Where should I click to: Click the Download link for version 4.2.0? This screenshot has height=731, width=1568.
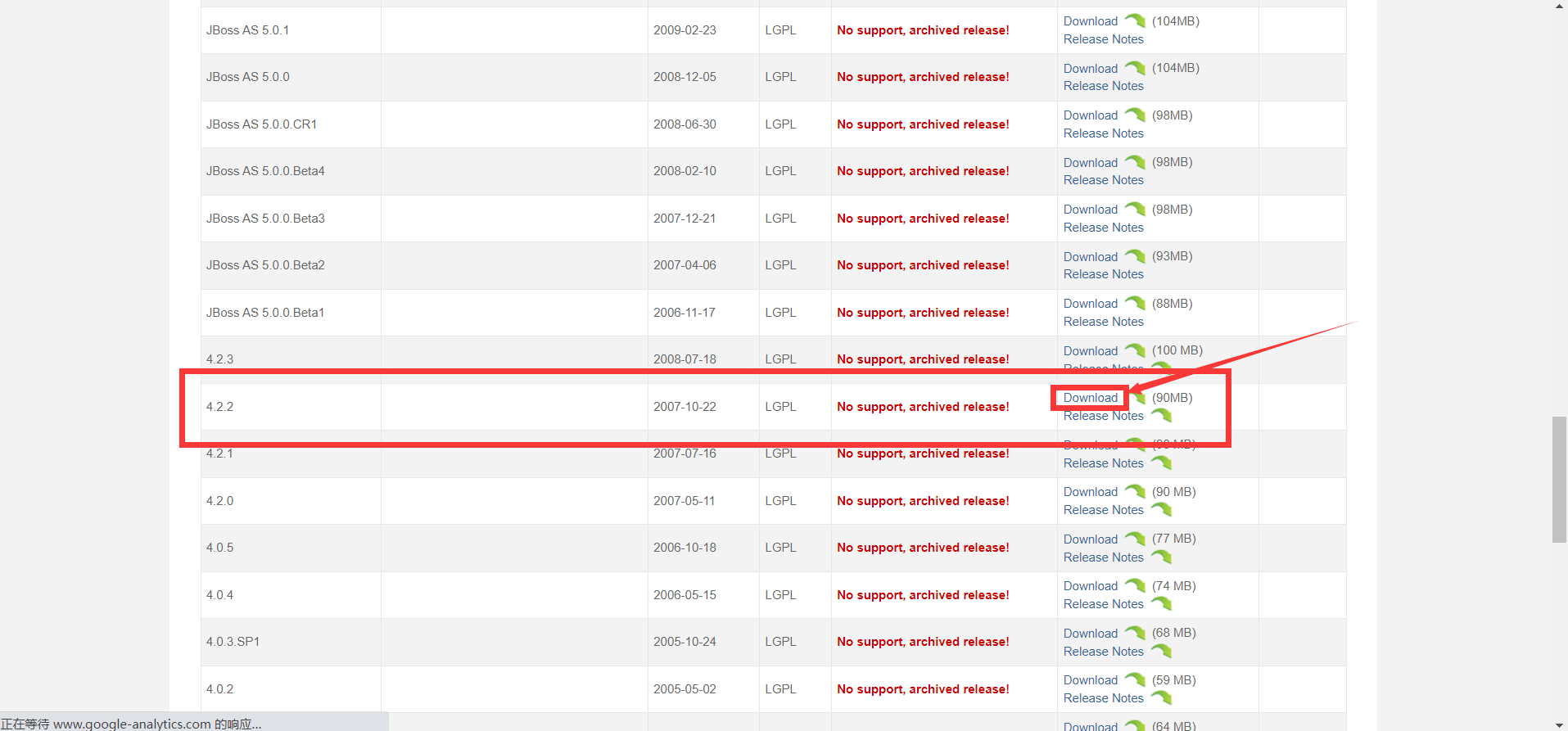(x=1091, y=492)
